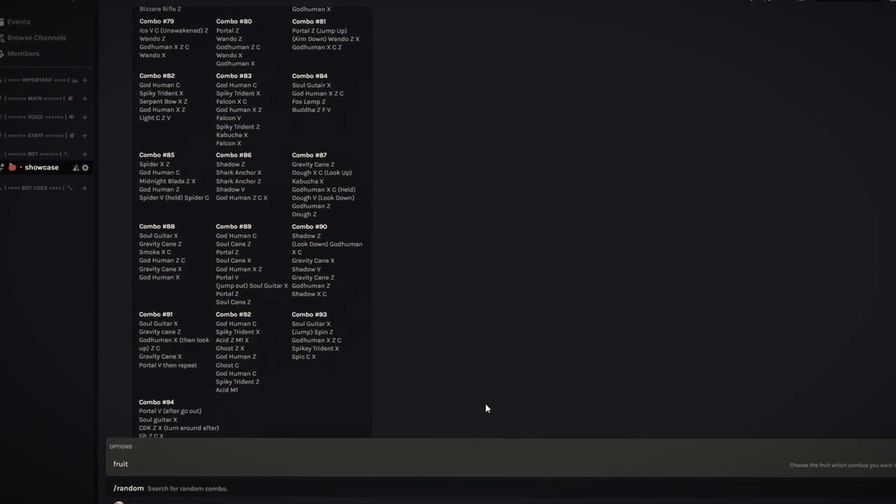Viewport: 896px width, 504px height.
Task: Create a channel in the MAIN category
Action: [x=84, y=99]
